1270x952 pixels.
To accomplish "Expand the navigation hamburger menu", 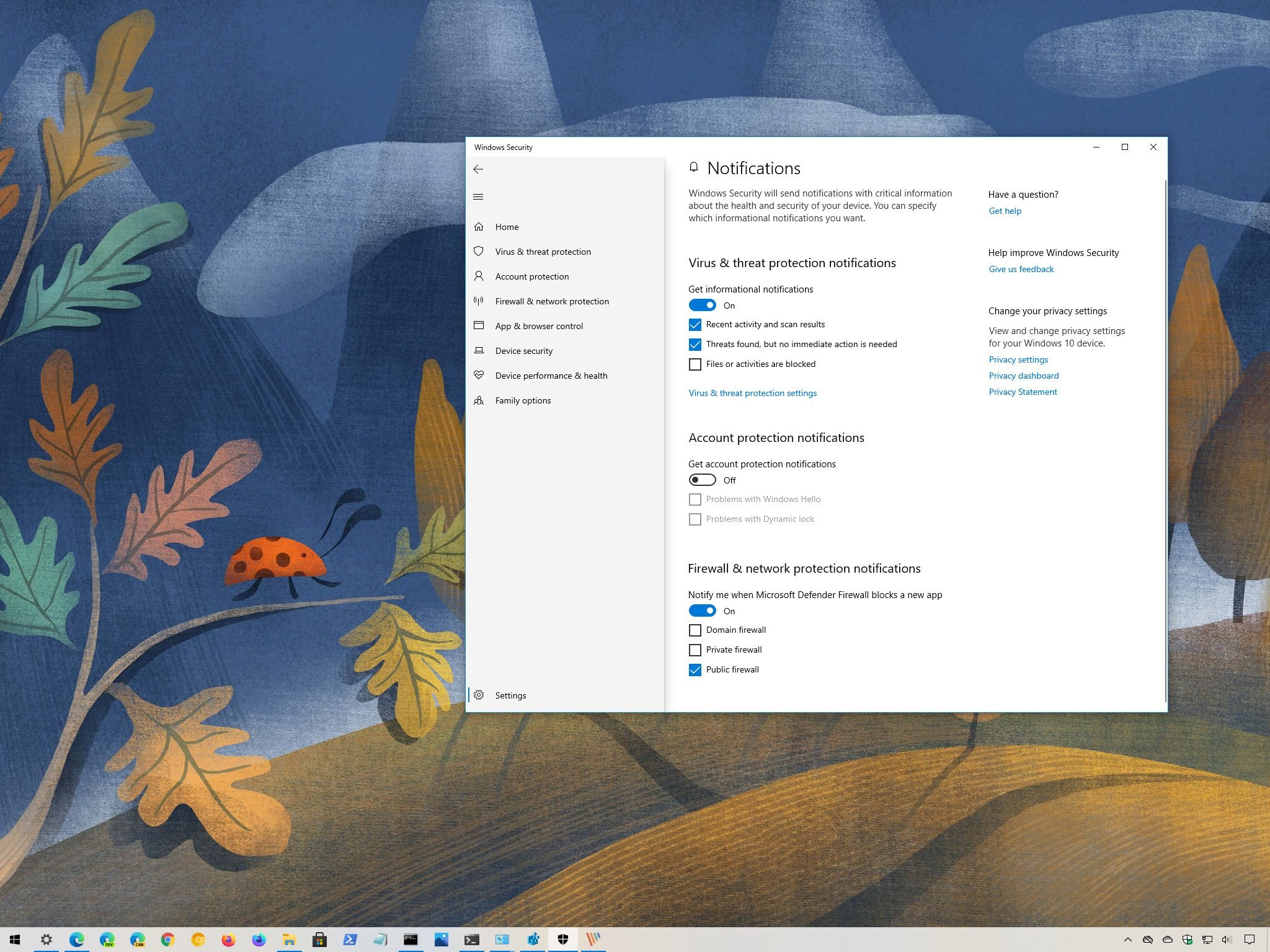I will (x=478, y=197).
